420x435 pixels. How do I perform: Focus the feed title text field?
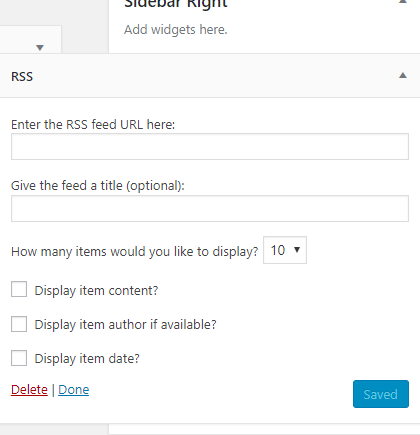[x=210, y=209]
